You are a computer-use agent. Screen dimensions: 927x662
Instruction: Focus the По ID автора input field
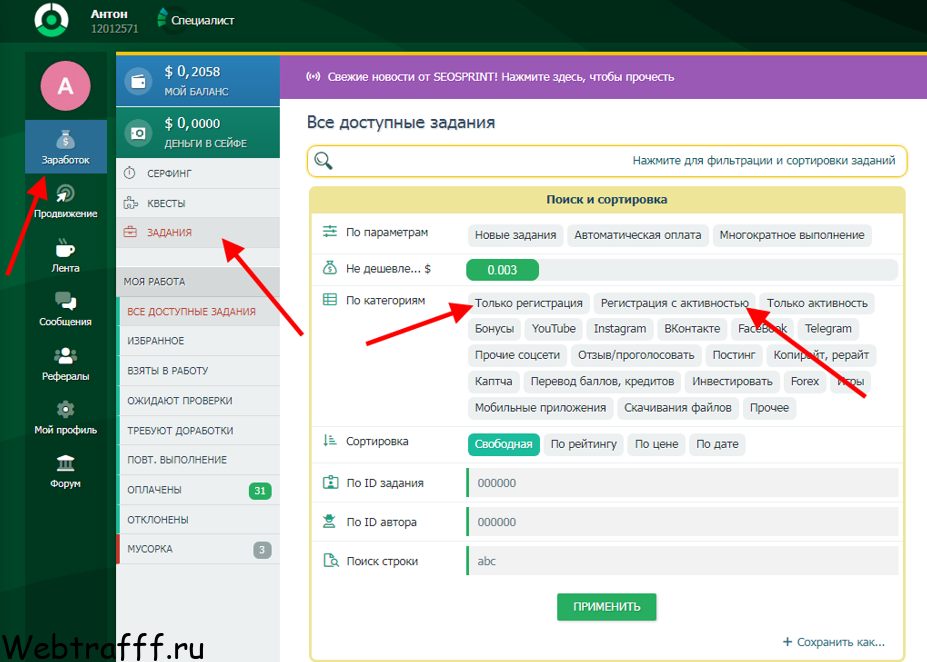[x=682, y=522]
